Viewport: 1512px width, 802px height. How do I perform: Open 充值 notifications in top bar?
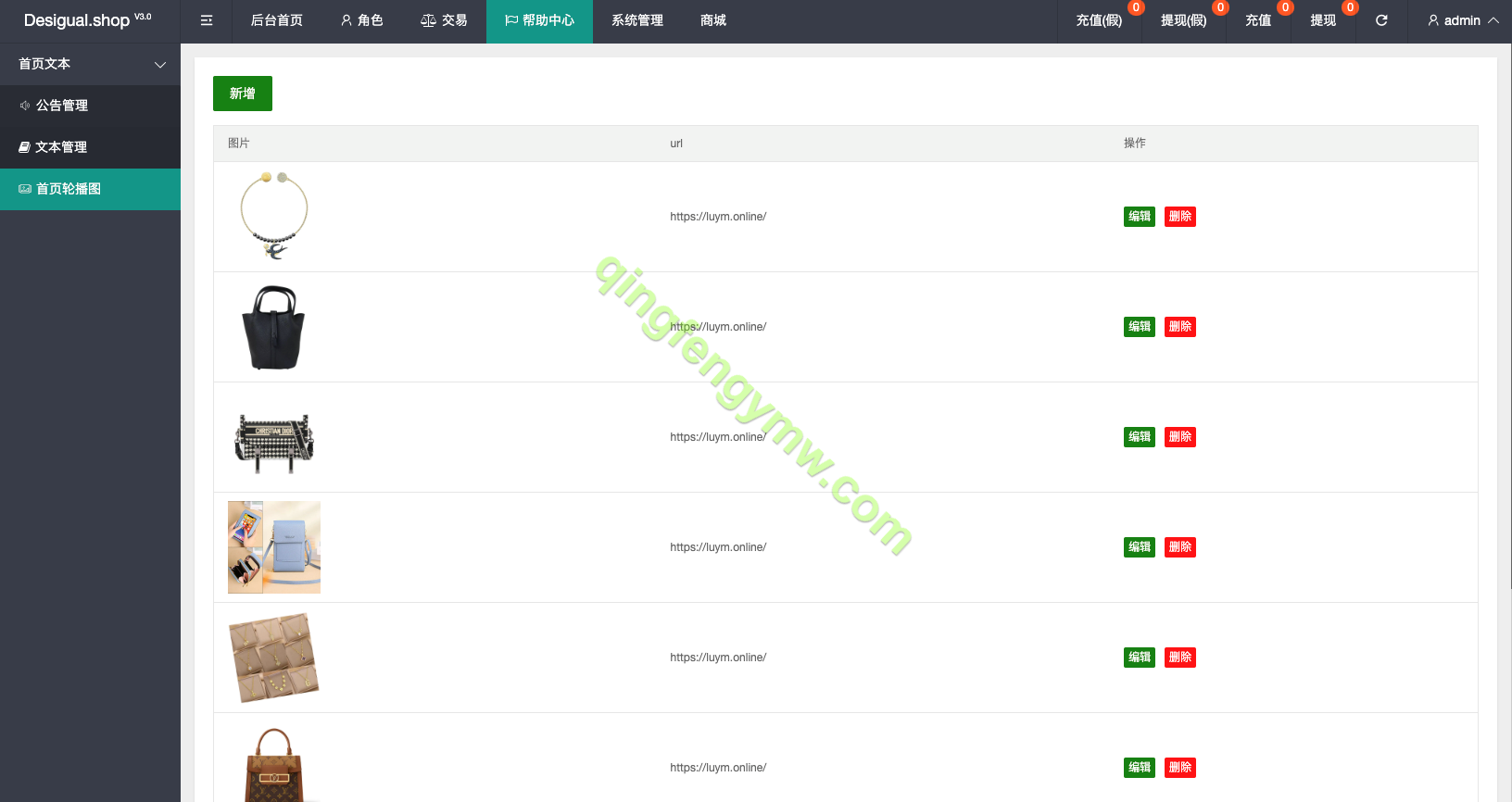(x=1258, y=20)
